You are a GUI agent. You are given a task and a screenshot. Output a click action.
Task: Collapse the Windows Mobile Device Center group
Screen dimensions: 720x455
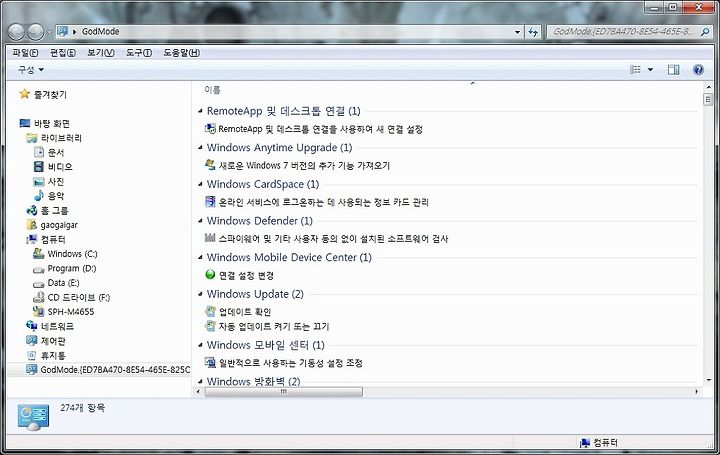pyautogui.click(x=200, y=257)
